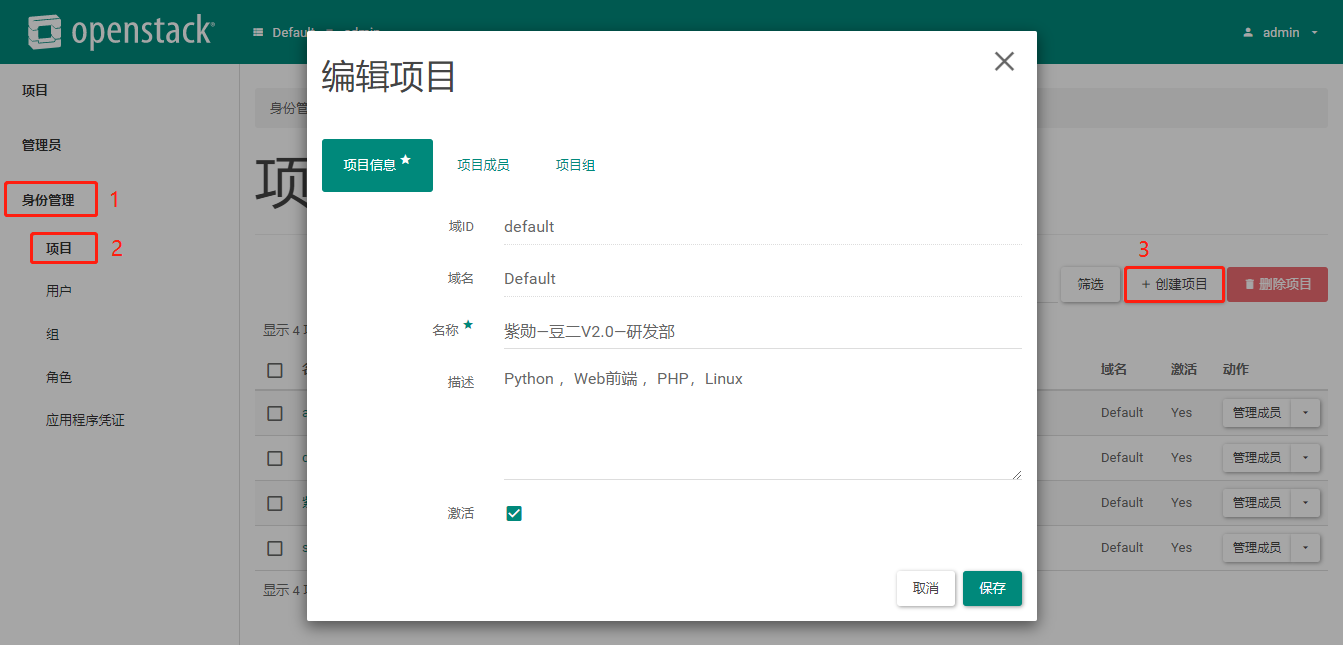The width and height of the screenshot is (1343, 645).
Task: Click the 创建项目 button
Action: coord(1175,285)
